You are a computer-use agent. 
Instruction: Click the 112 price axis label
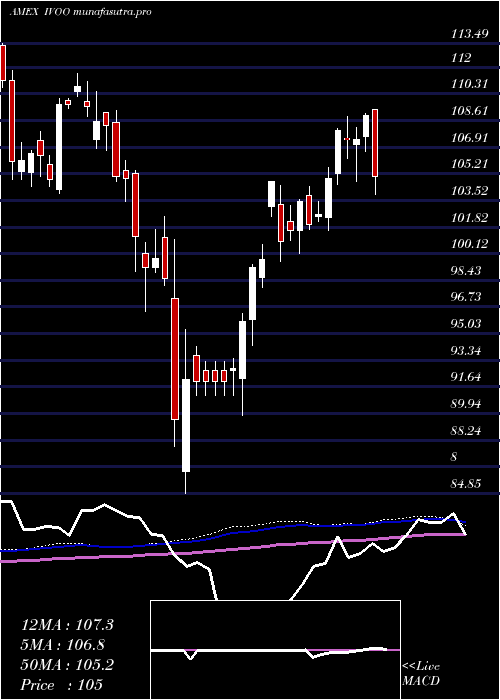tap(461, 58)
